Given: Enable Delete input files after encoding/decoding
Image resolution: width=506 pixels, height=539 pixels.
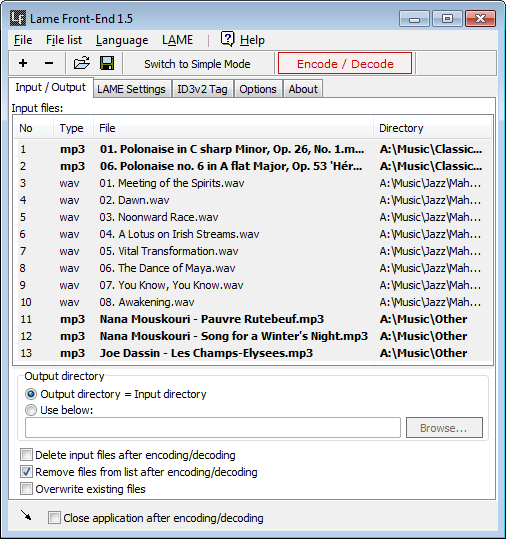Looking at the screenshot, I should coord(26,455).
